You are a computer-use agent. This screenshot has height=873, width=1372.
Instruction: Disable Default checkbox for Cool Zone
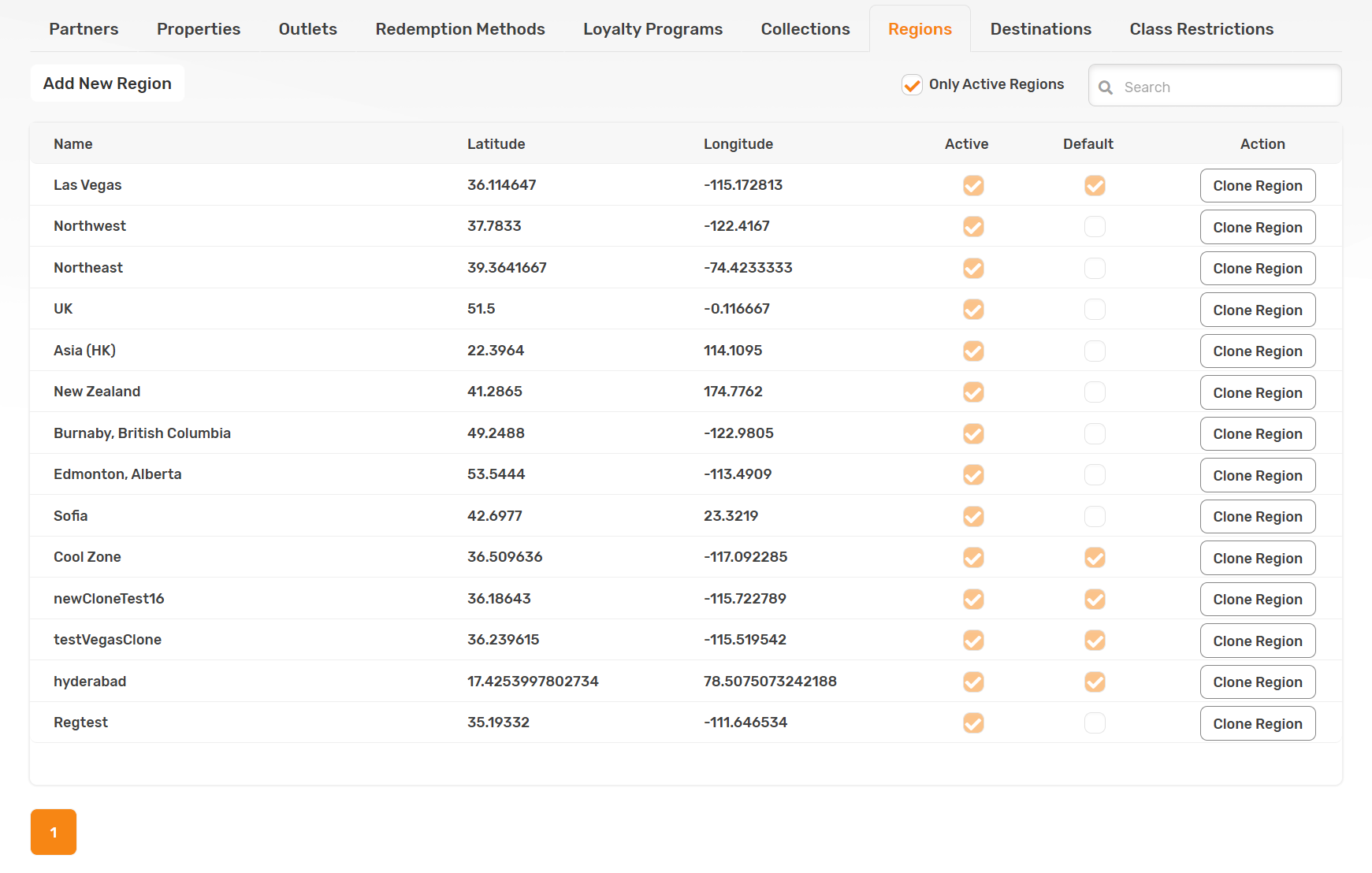1095,558
